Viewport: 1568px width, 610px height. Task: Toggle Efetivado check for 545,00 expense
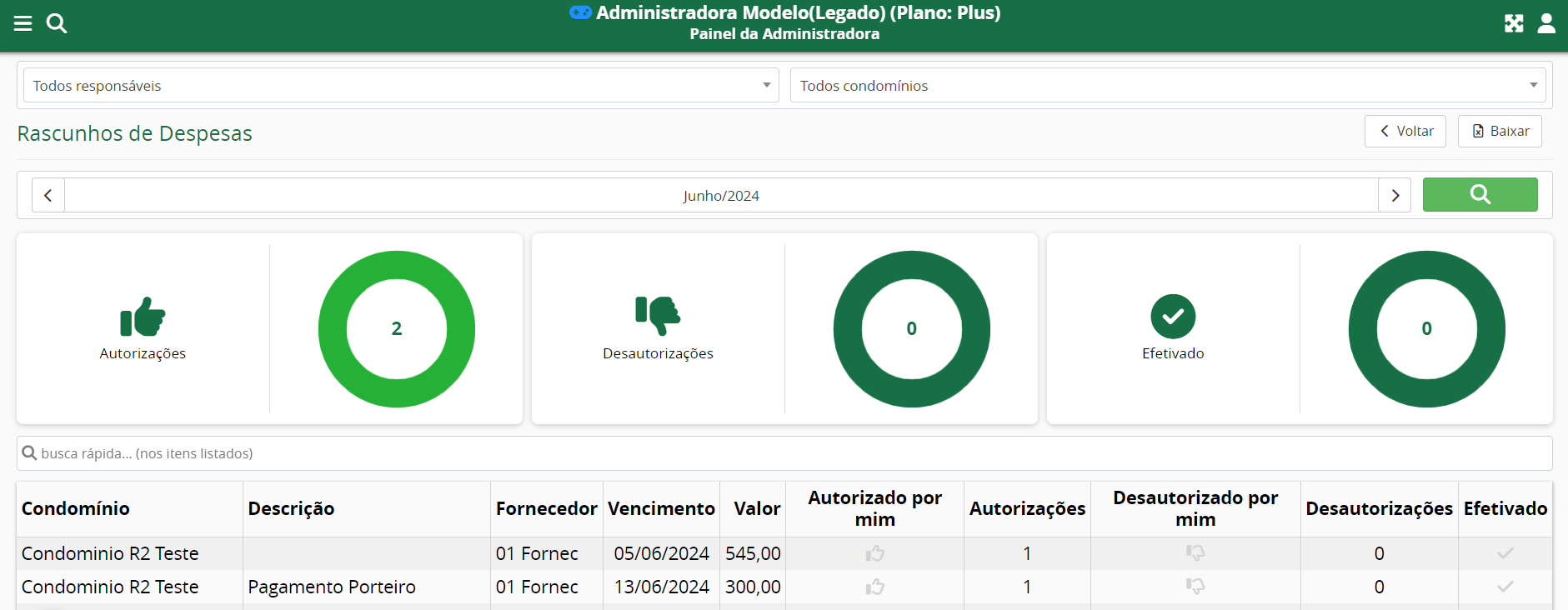1505,553
